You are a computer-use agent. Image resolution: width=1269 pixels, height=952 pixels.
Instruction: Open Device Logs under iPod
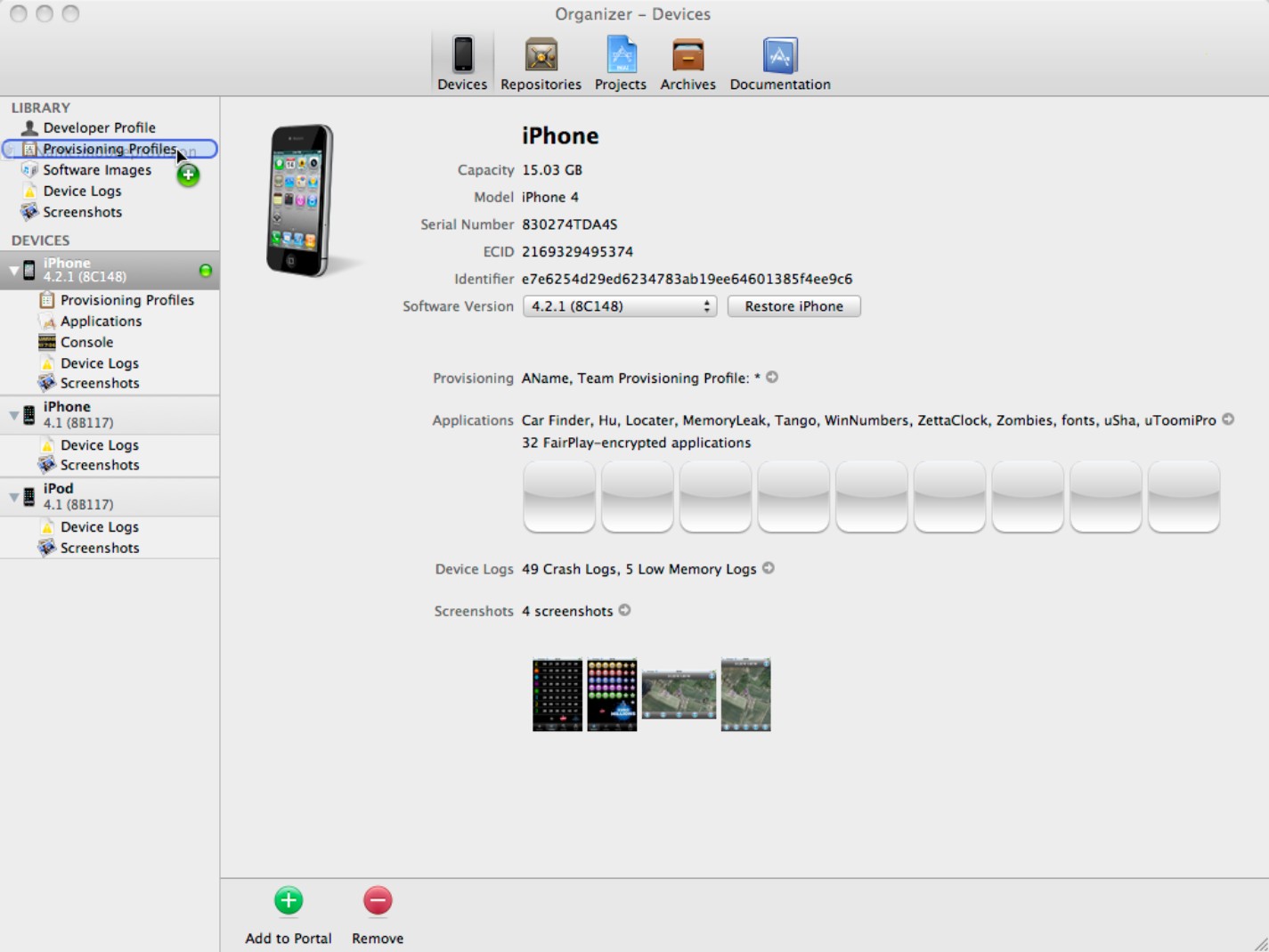[110, 527]
